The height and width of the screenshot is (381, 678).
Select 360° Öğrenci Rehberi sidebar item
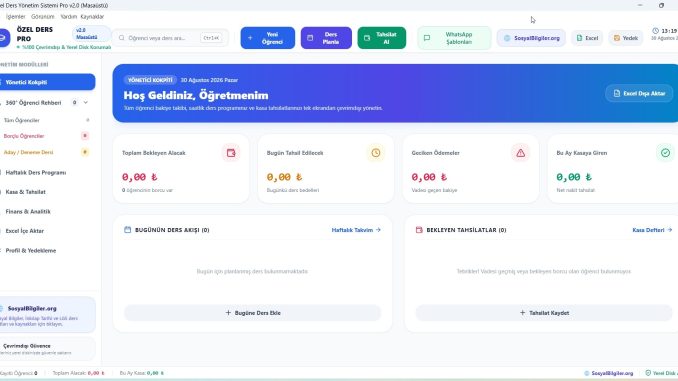pyautogui.click(x=33, y=102)
